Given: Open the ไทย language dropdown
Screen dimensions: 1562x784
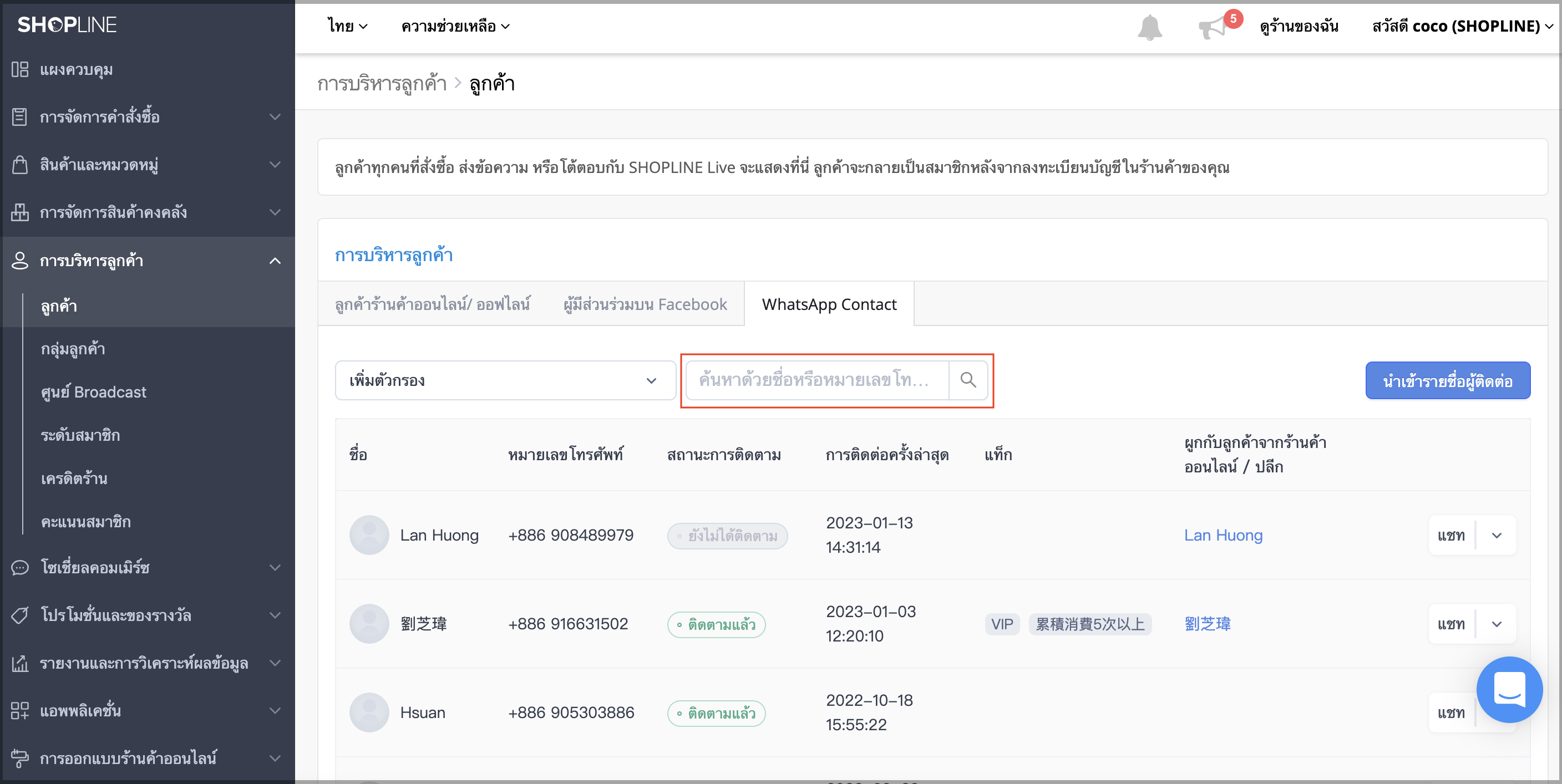Looking at the screenshot, I should tap(347, 26).
